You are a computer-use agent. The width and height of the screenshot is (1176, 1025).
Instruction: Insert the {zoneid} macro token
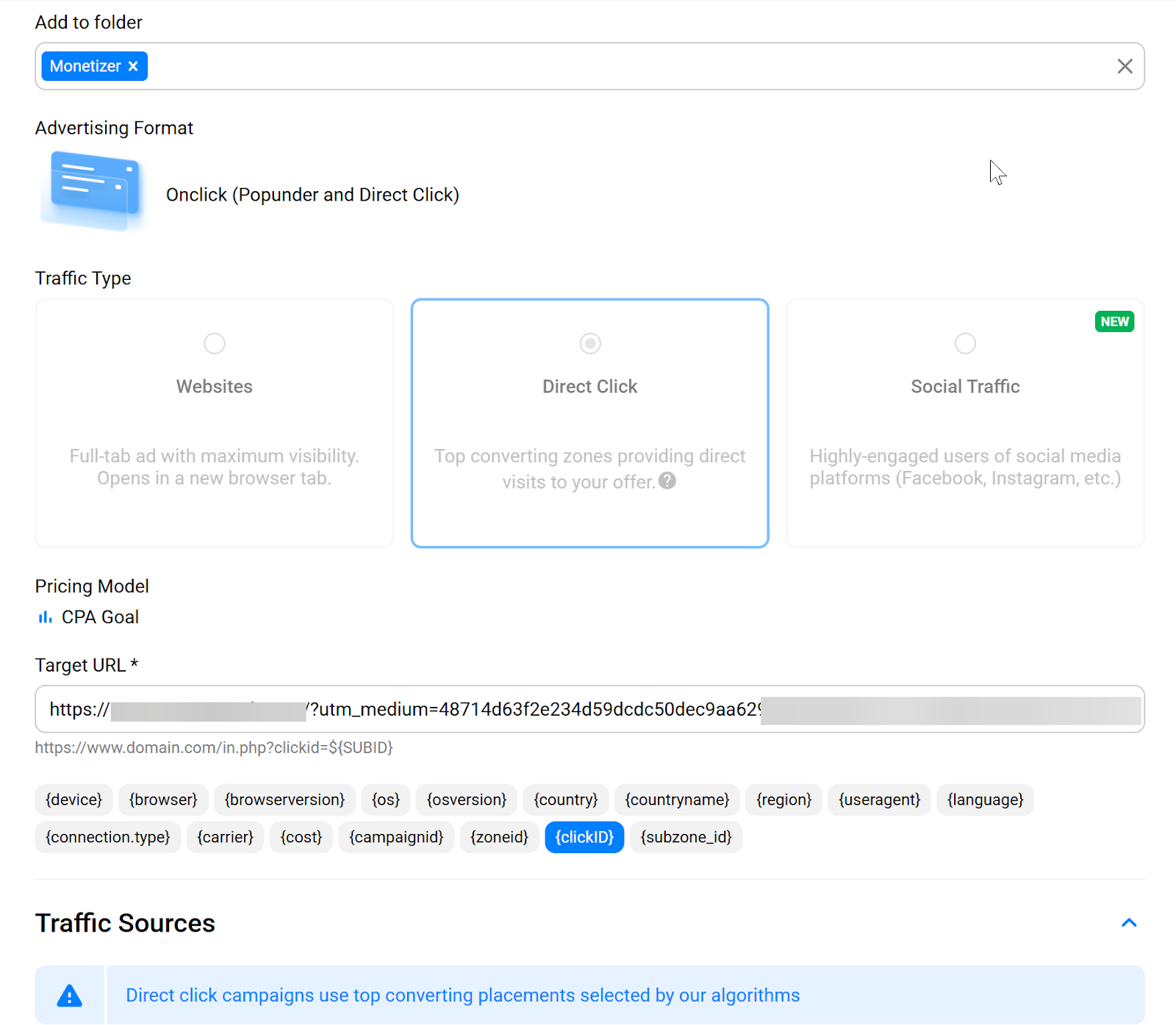499,838
